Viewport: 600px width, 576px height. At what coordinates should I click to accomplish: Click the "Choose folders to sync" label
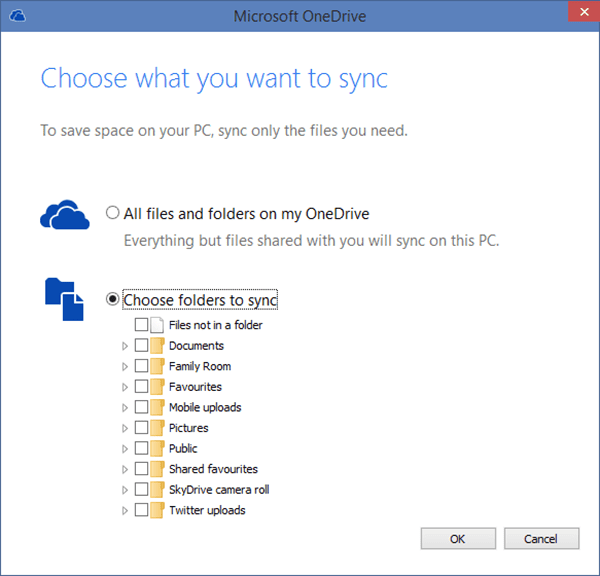coord(200,300)
